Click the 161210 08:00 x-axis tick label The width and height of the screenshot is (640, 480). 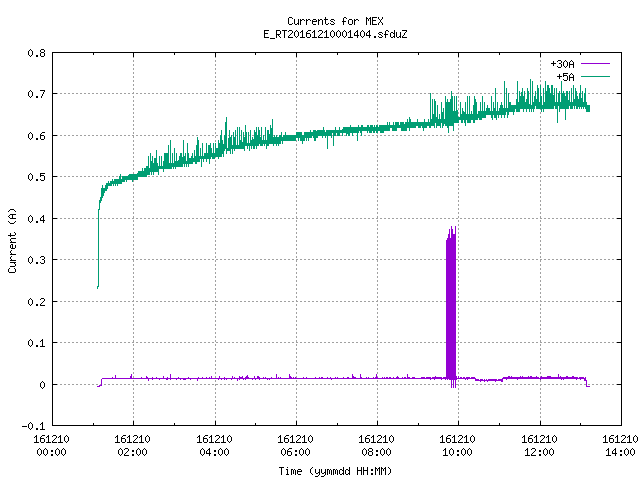pyautogui.click(x=376, y=446)
